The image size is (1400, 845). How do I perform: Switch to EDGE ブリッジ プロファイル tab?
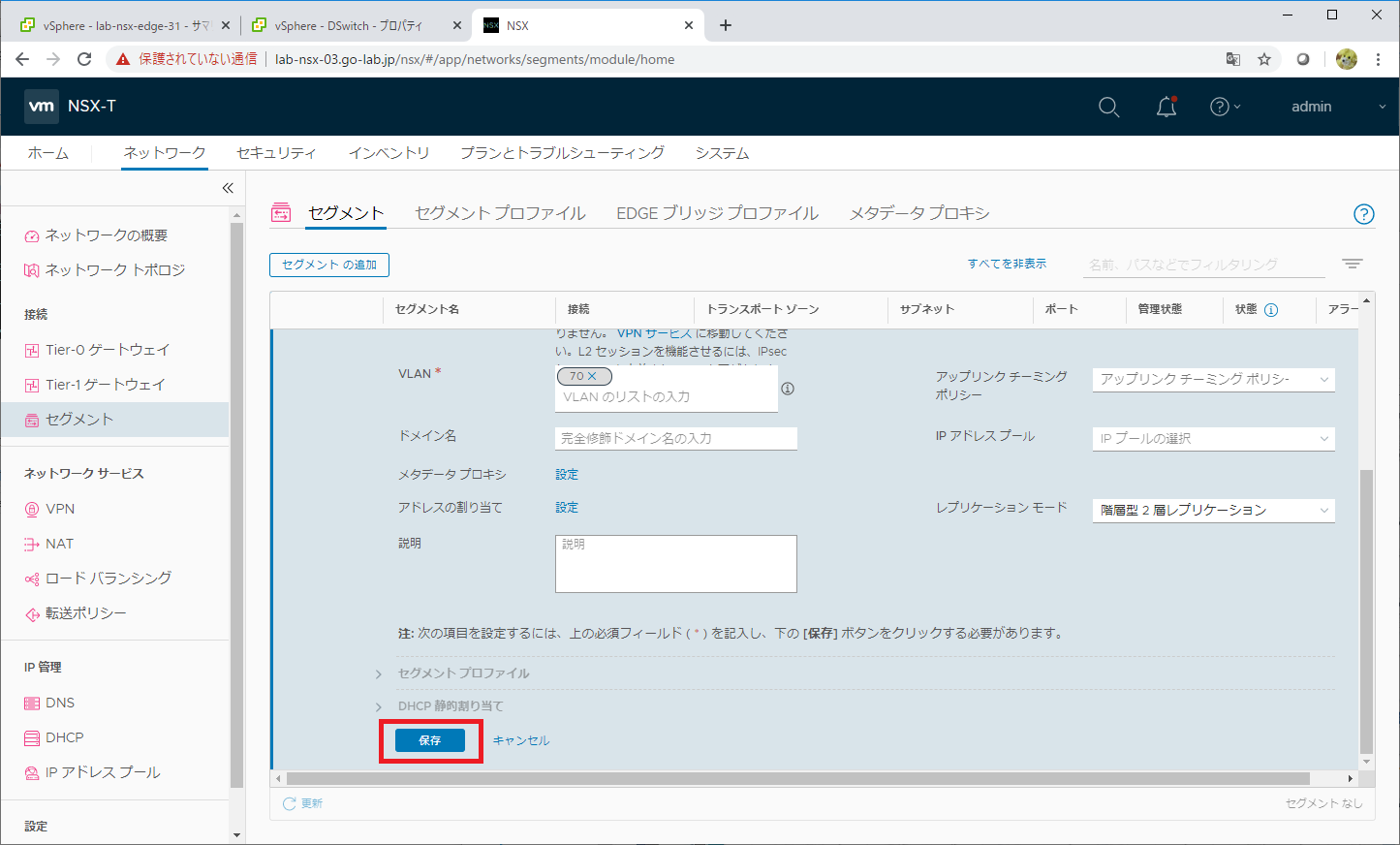pos(717,213)
